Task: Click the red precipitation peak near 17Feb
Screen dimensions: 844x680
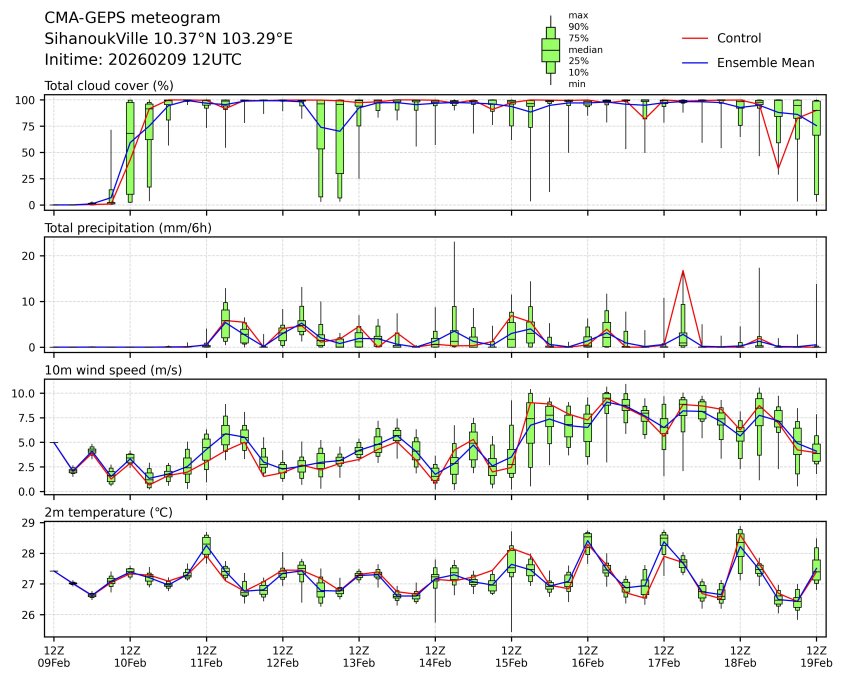Action: pyautogui.click(x=682, y=271)
